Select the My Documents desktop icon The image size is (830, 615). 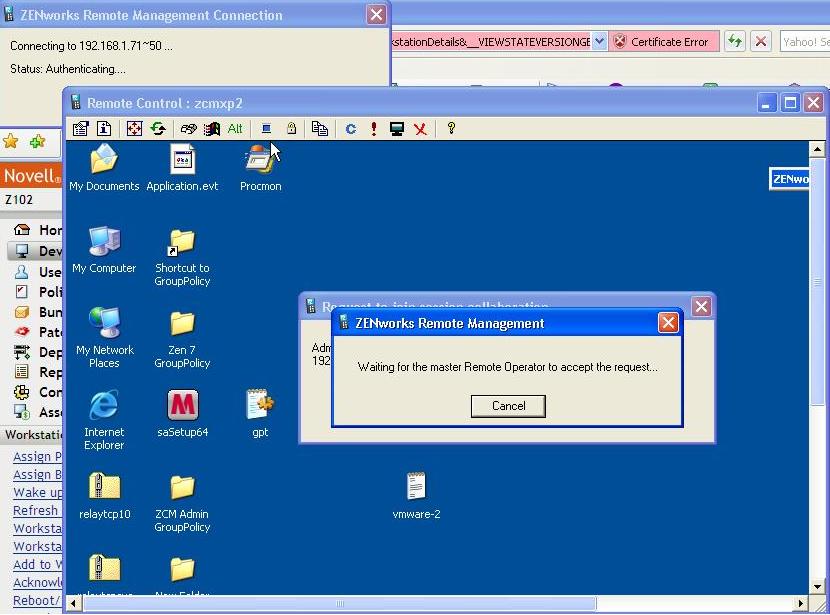pos(104,167)
